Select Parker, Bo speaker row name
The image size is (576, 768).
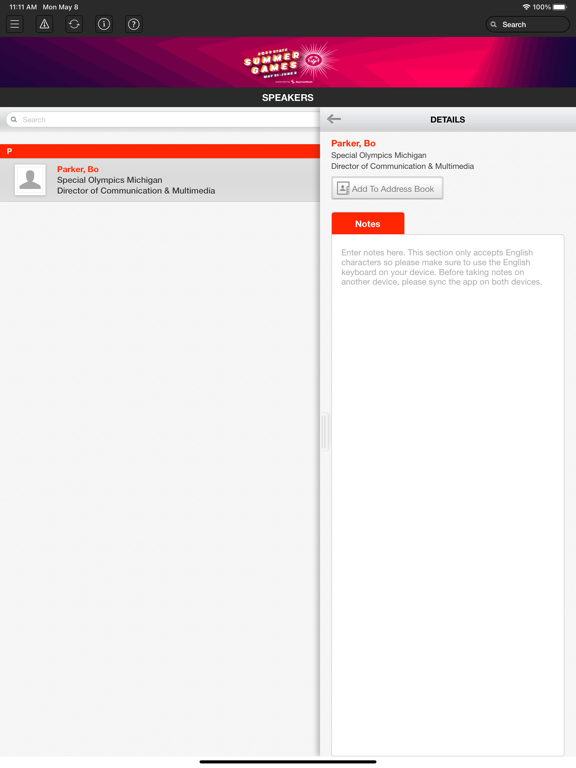(x=78, y=169)
